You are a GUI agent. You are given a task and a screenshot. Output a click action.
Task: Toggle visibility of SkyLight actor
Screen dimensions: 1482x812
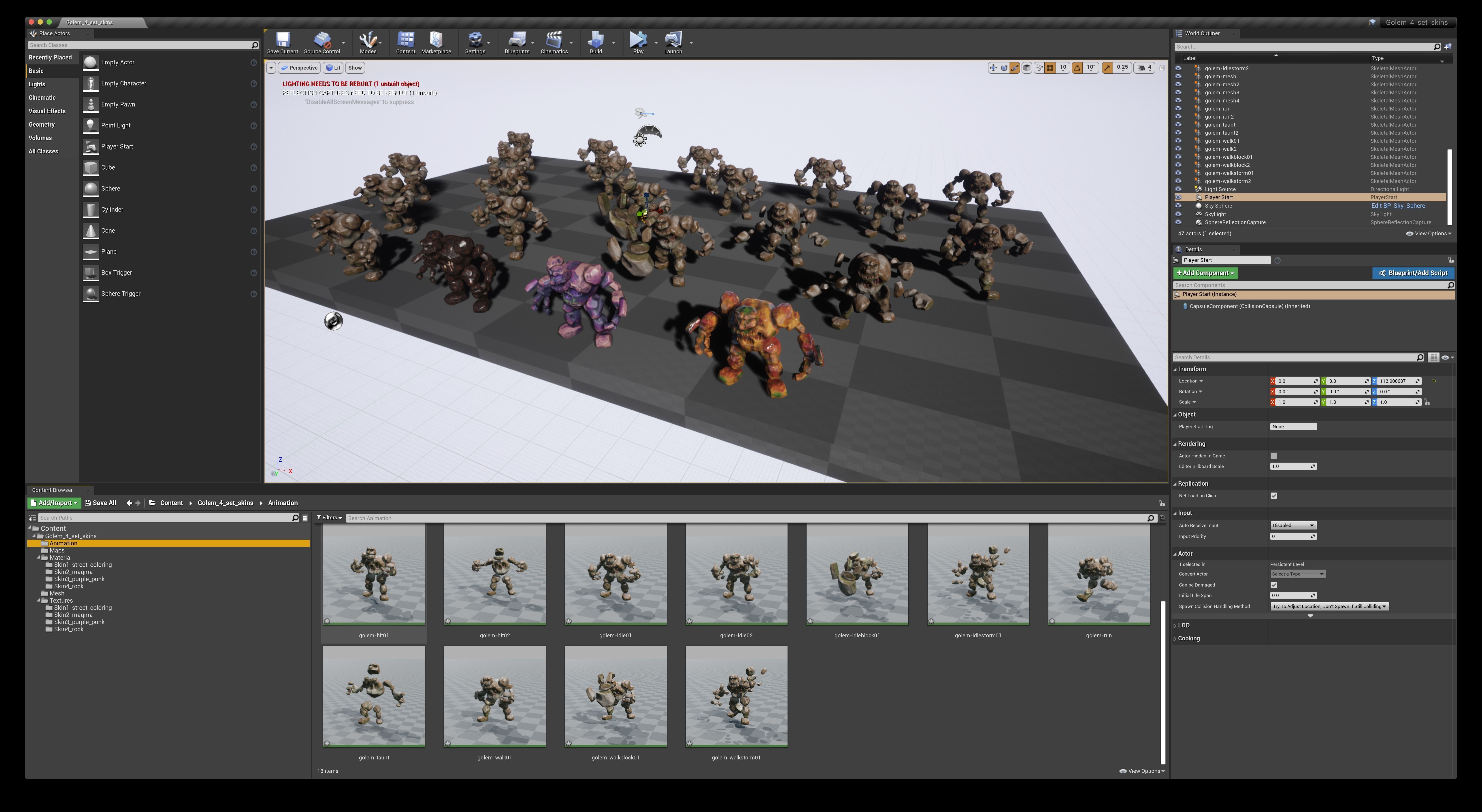point(1178,215)
